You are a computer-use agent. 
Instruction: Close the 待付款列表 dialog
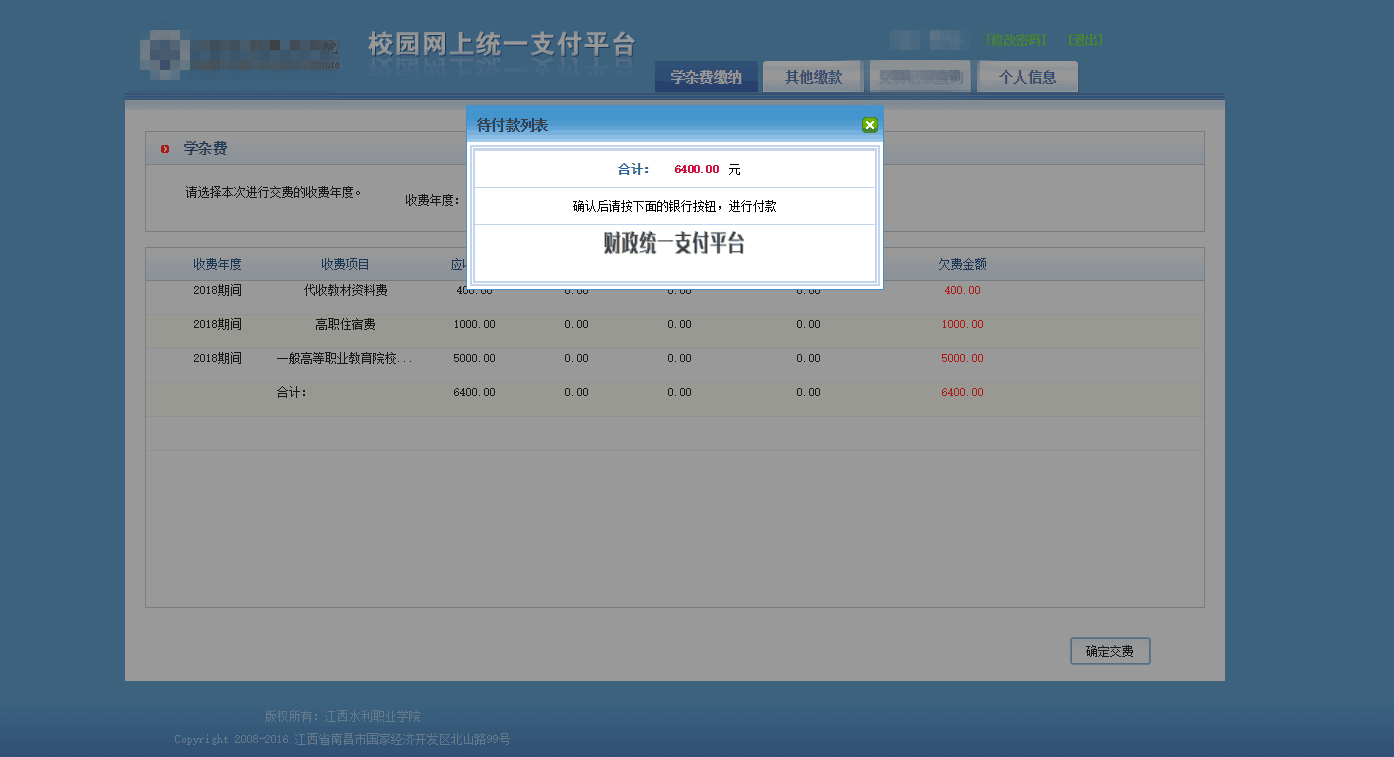[869, 125]
